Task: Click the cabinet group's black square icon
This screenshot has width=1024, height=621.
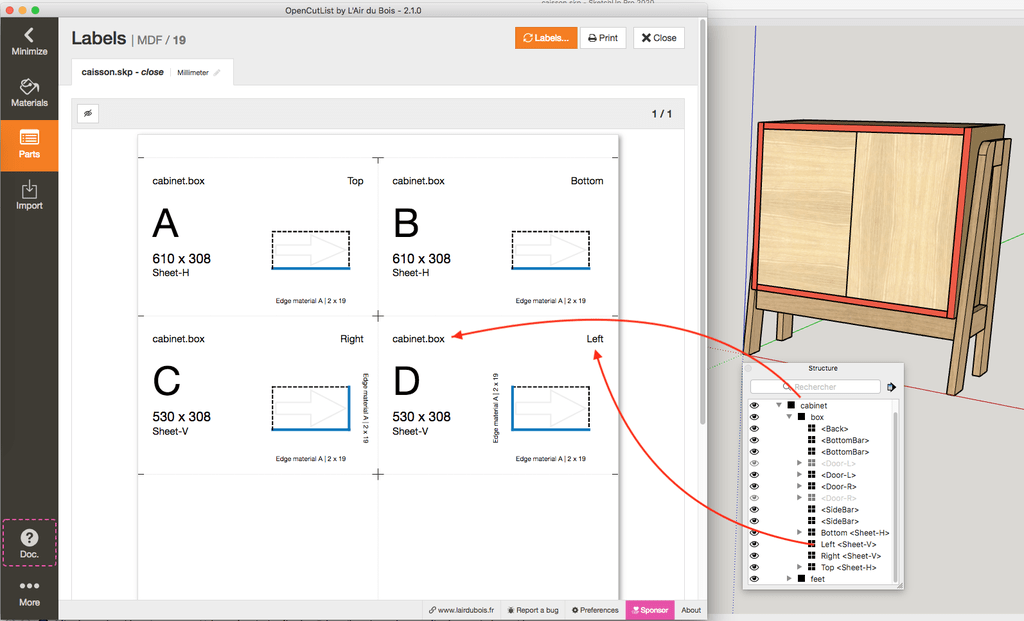Action: (x=791, y=406)
